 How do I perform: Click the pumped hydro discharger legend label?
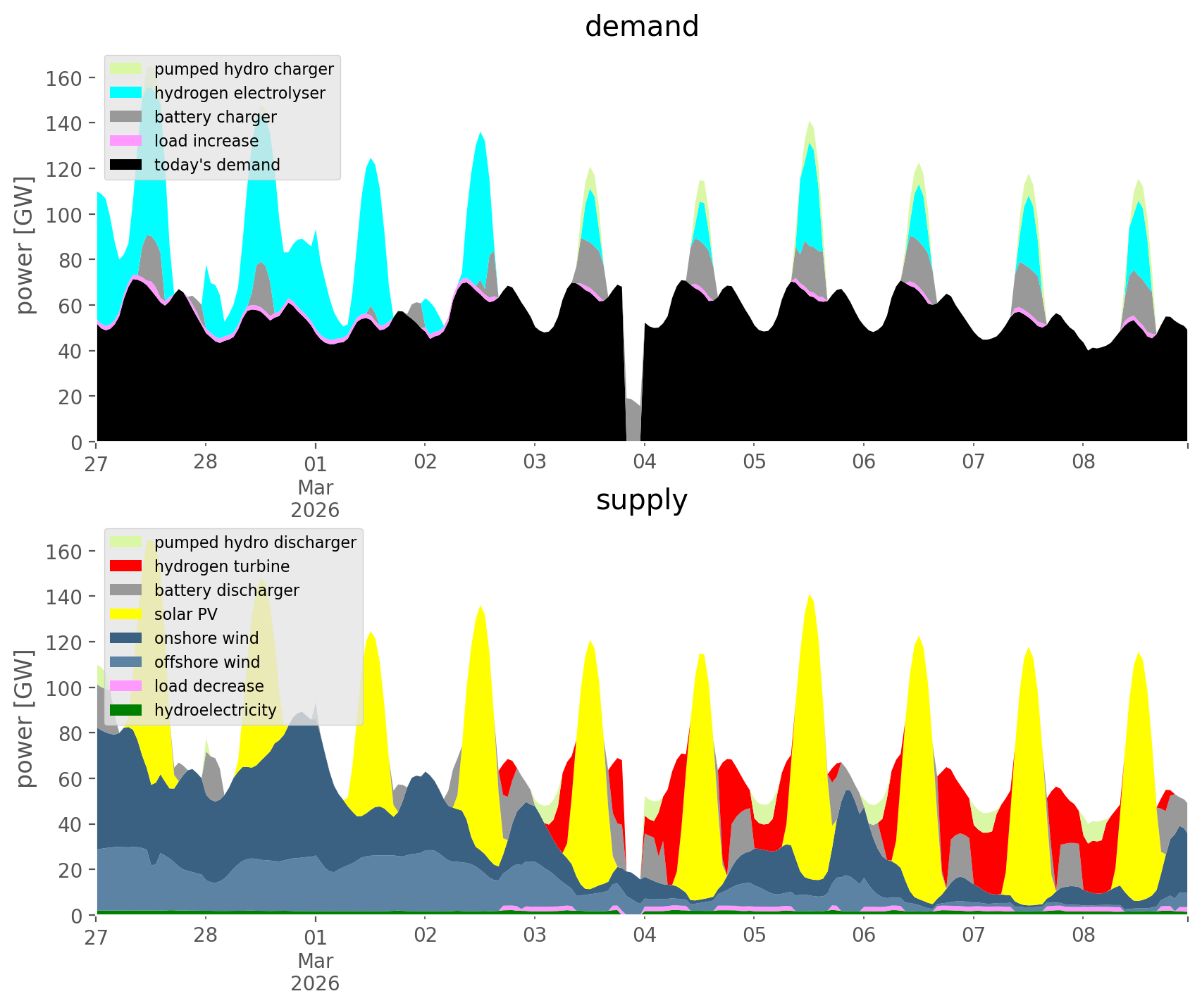(255, 542)
